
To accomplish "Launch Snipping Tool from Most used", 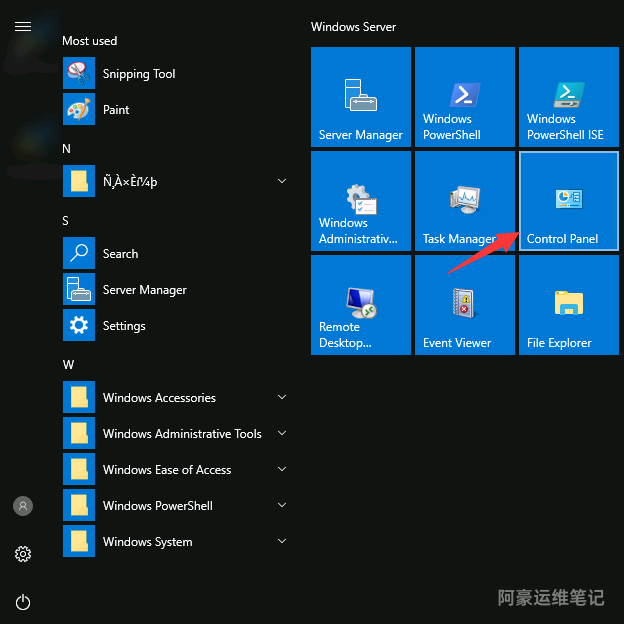I will 175,73.
